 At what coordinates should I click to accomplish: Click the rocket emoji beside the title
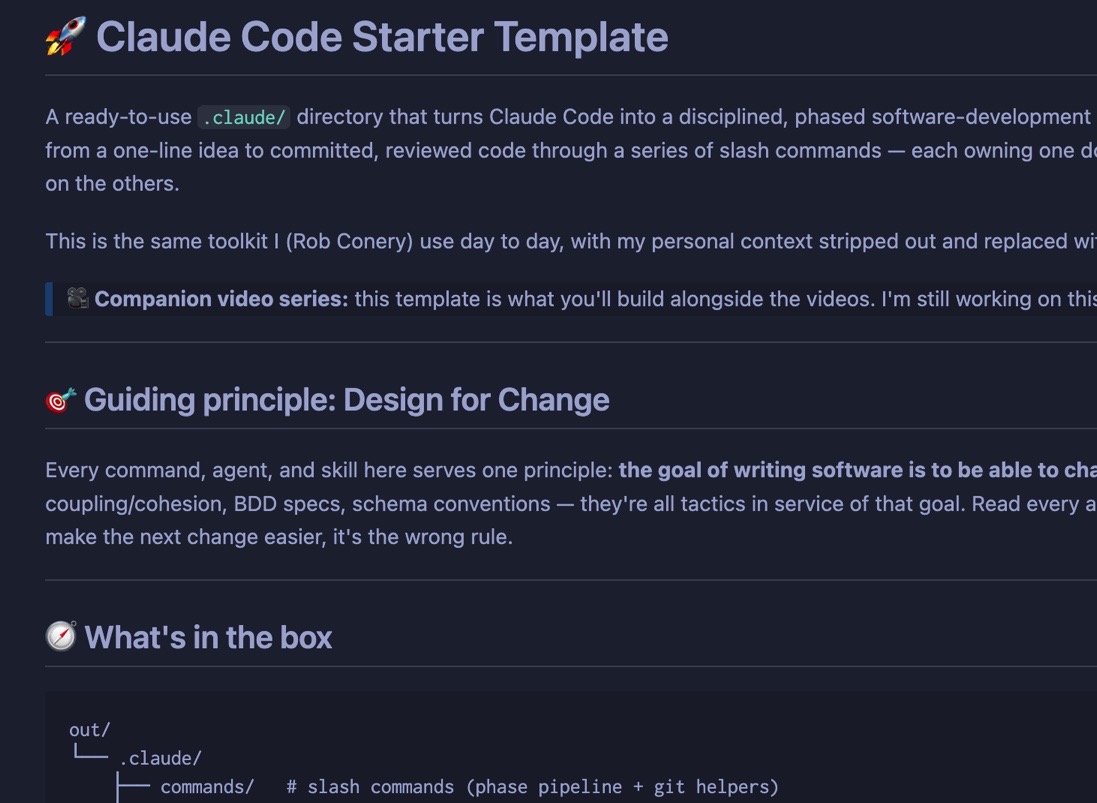tap(66, 36)
